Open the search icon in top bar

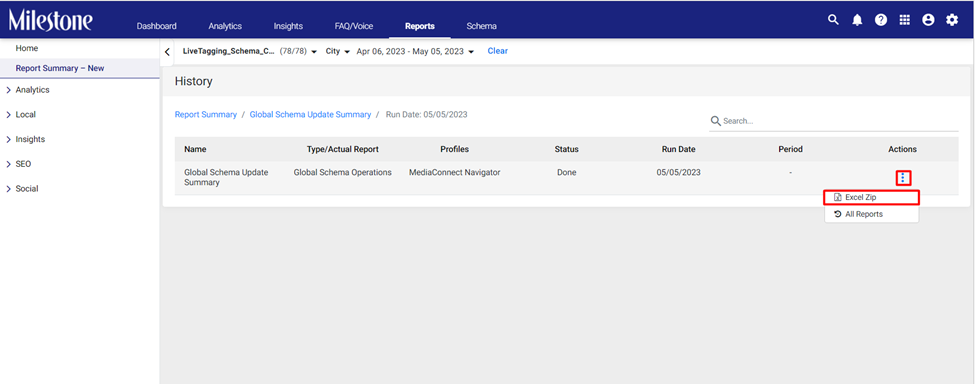pyautogui.click(x=833, y=20)
